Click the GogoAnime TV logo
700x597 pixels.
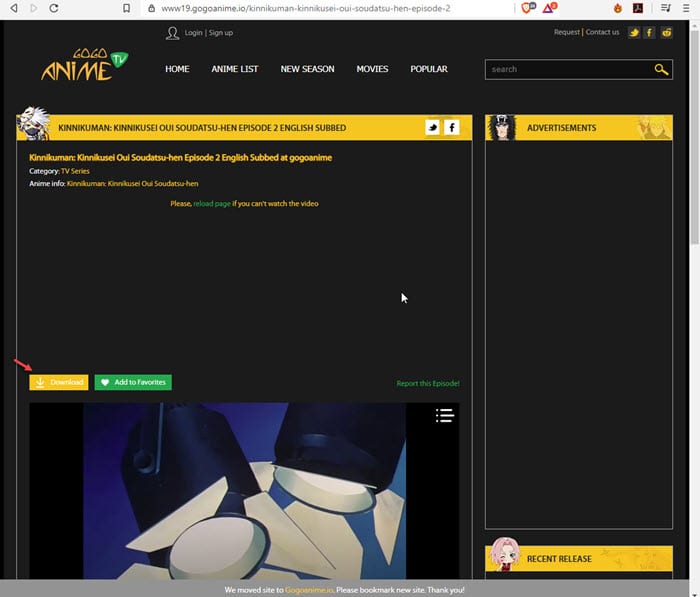point(84,65)
